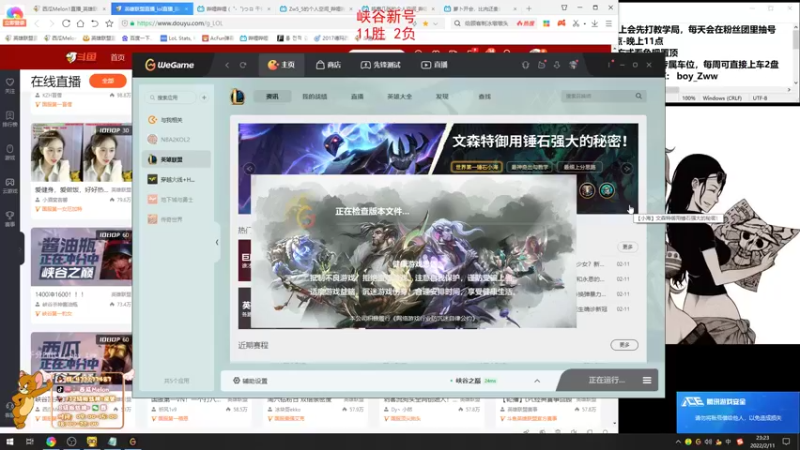
Task: Show previous banner slide
Action: click(x=249, y=168)
